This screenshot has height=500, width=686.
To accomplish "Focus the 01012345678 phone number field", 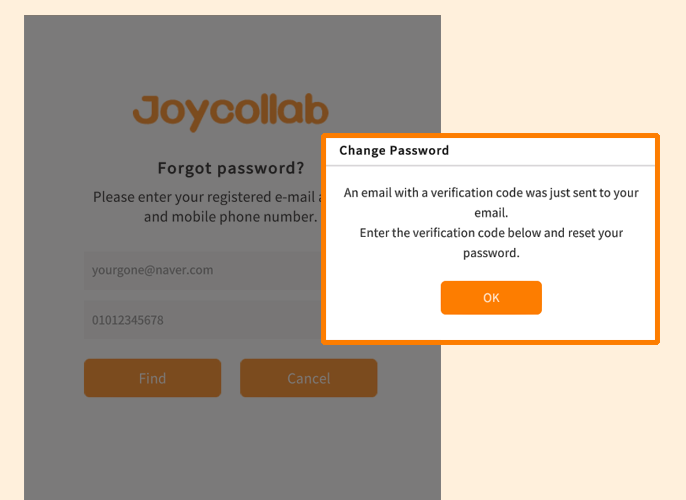I will point(203,320).
